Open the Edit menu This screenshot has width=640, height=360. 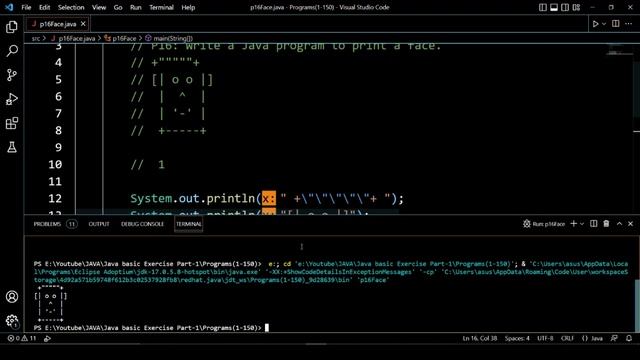click(x=44, y=7)
